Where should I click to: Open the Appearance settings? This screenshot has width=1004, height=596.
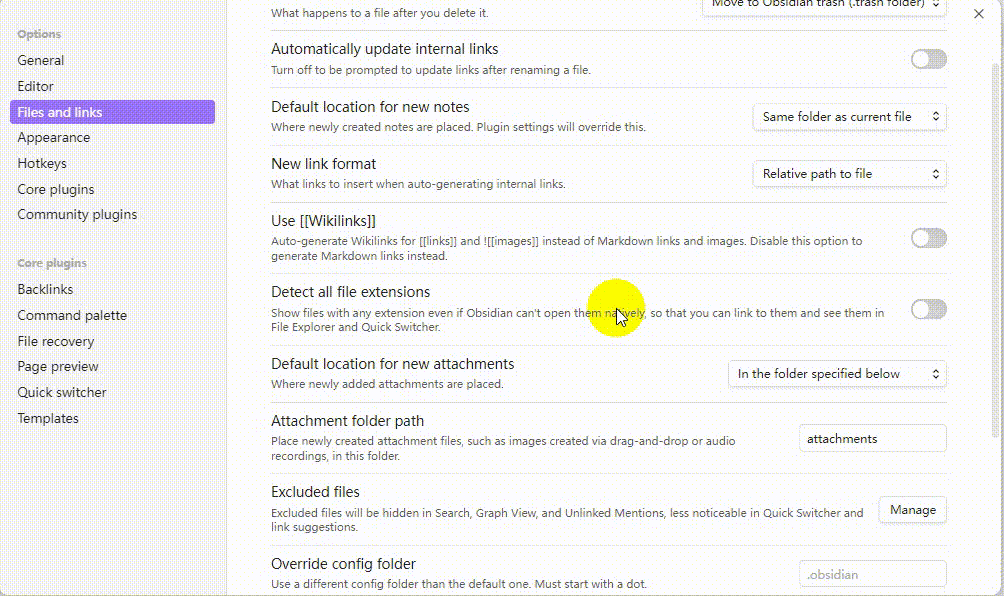pyautogui.click(x=54, y=137)
